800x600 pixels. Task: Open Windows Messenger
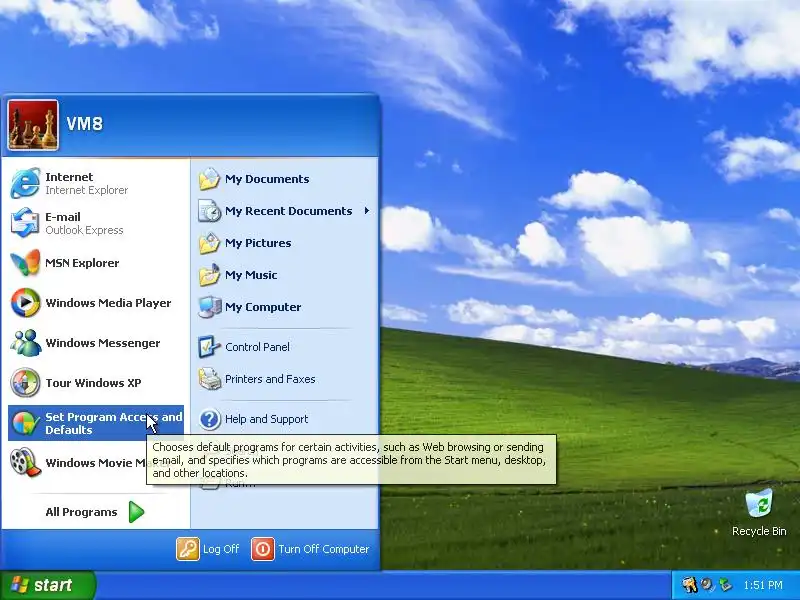96,343
